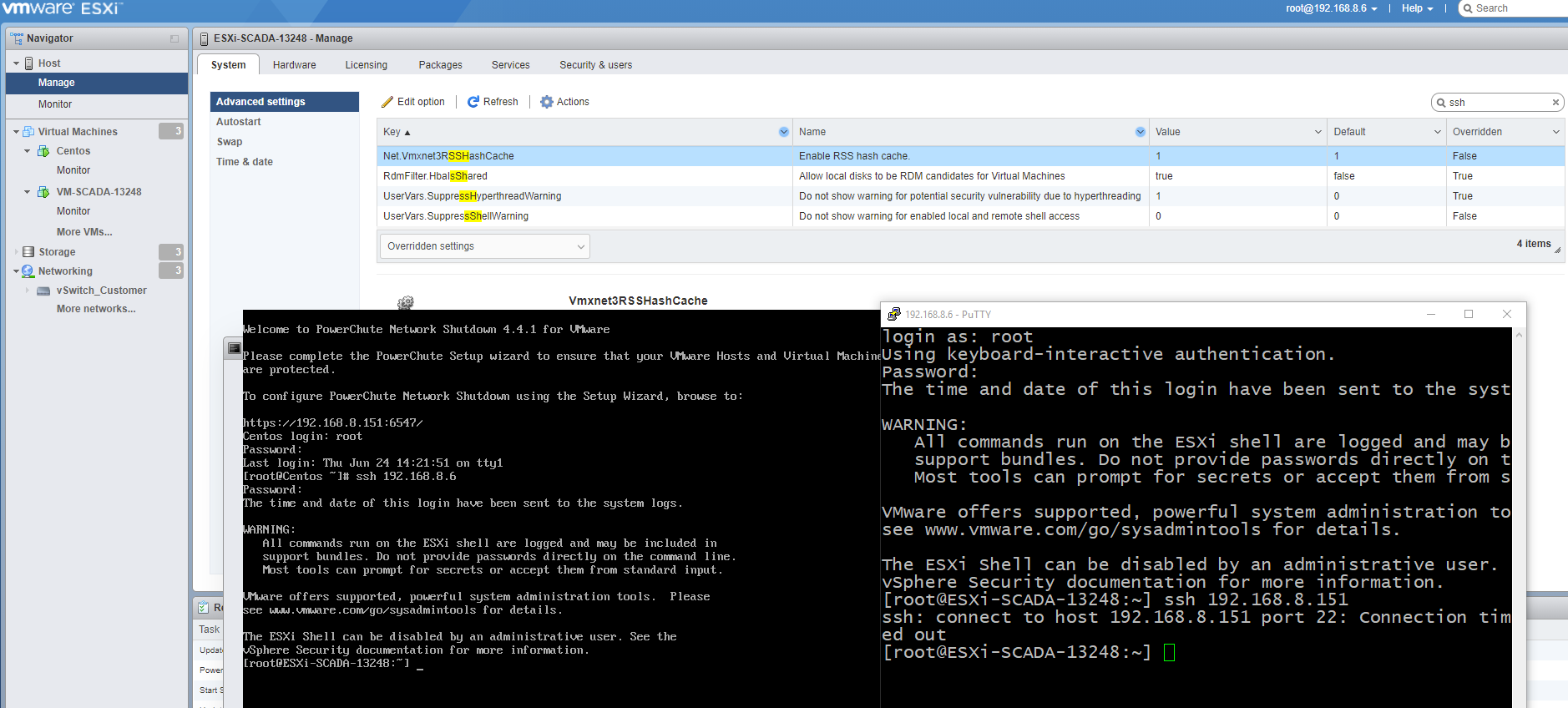Switch to the Hardware tab
The height and width of the screenshot is (708, 1568).
tap(294, 65)
